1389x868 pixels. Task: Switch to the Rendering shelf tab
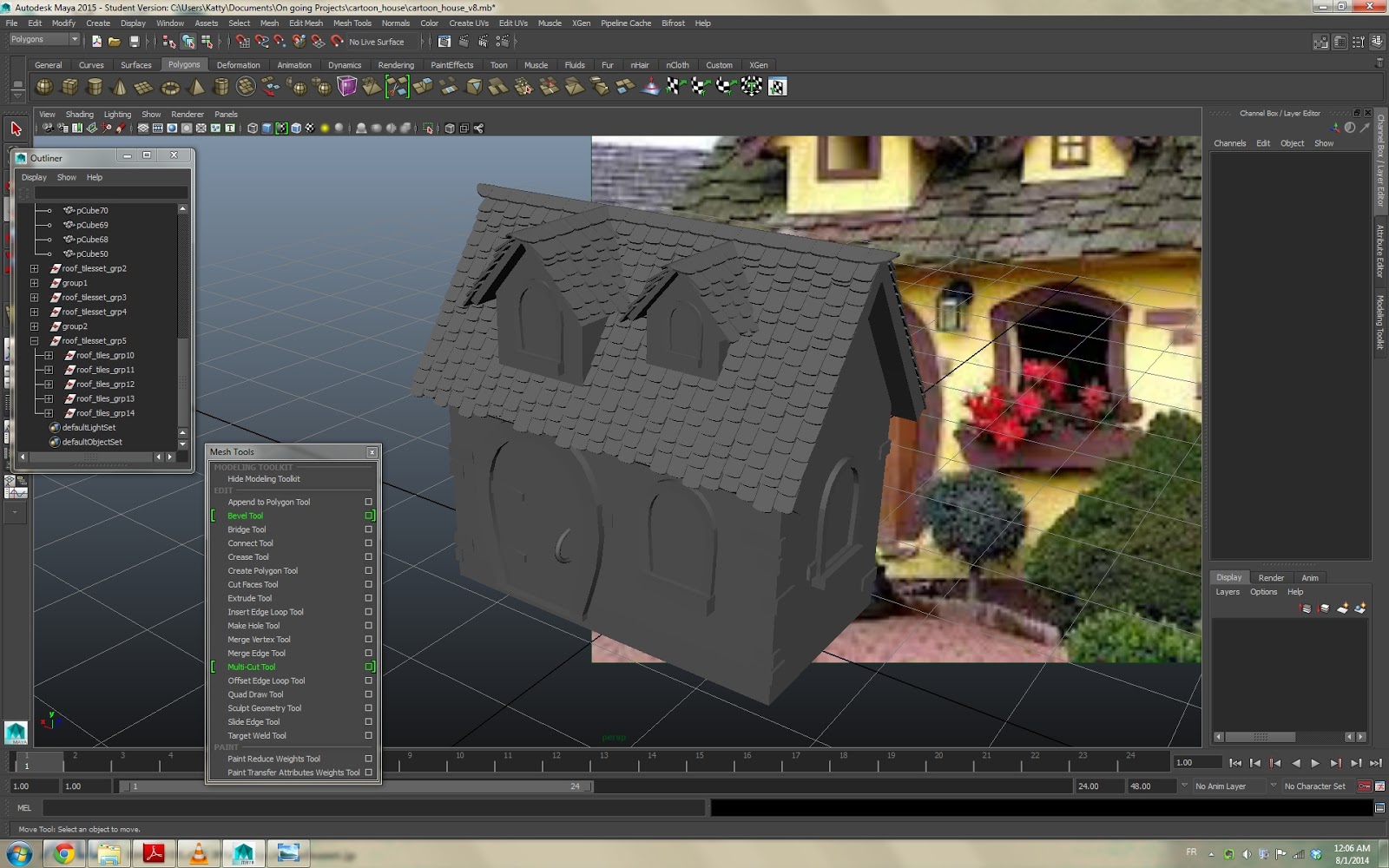396,65
